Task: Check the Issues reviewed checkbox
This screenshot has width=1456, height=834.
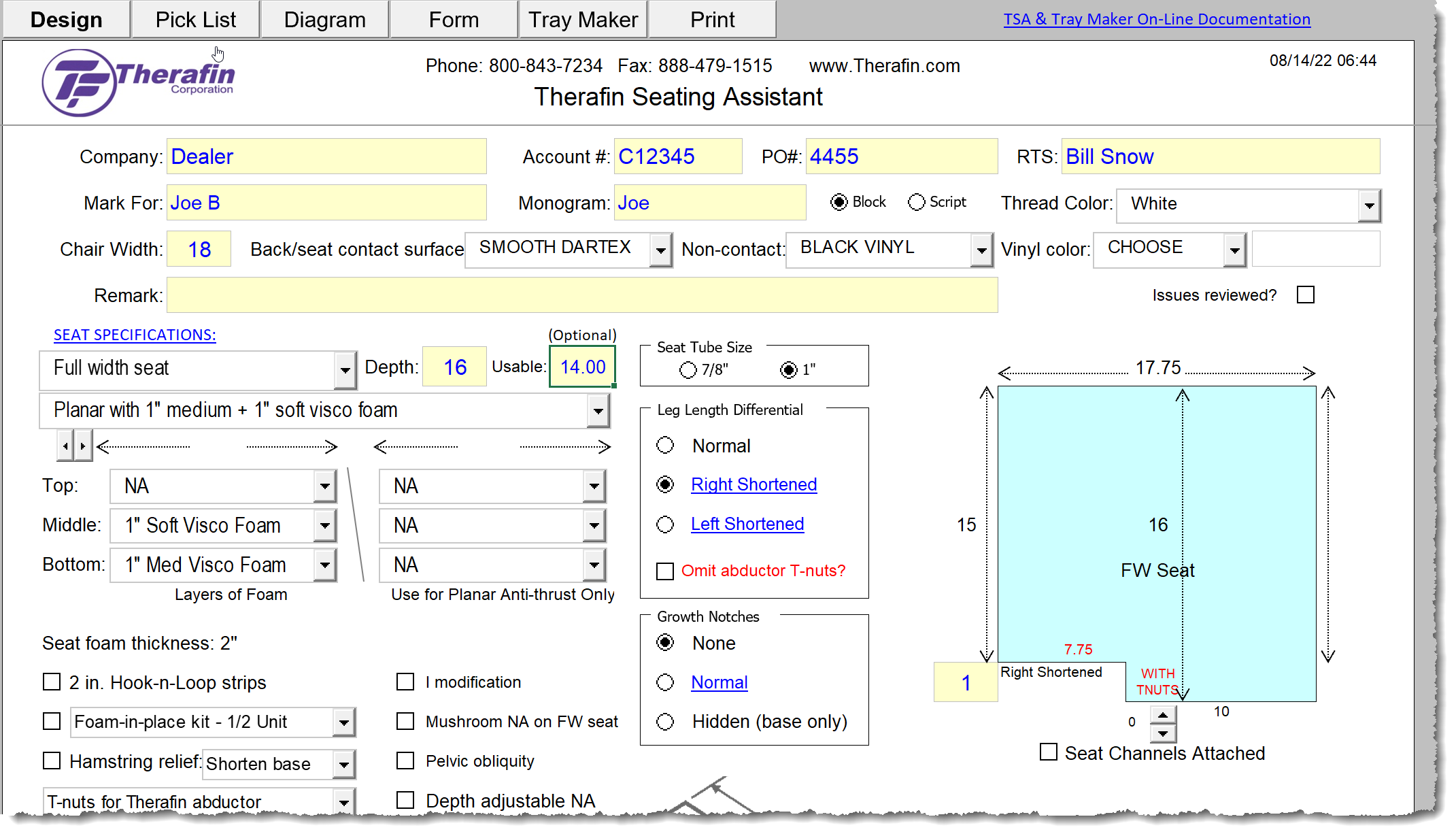Action: tap(1305, 295)
